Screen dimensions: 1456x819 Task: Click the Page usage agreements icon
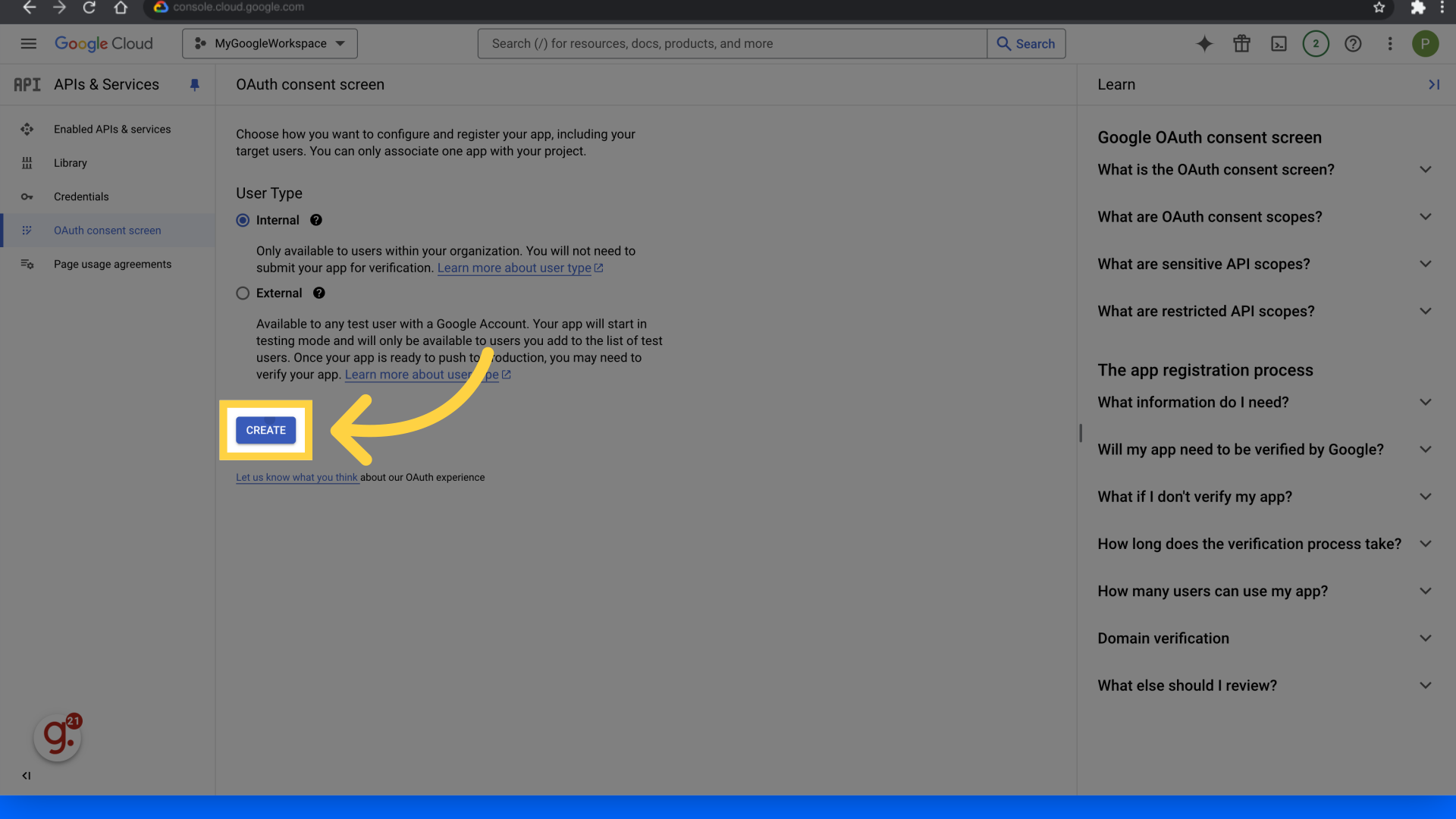tap(27, 265)
